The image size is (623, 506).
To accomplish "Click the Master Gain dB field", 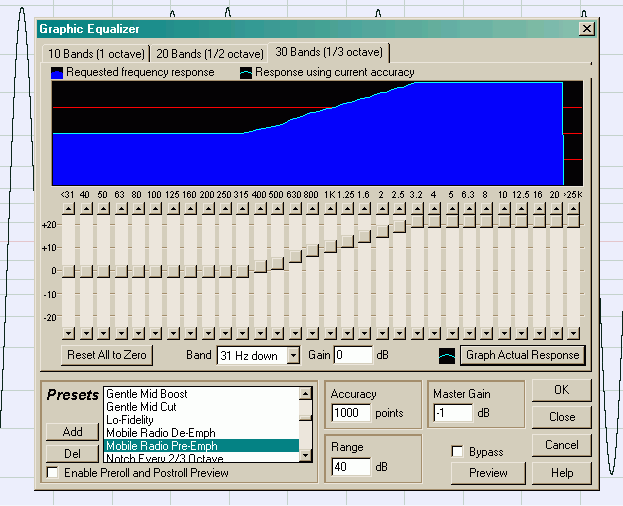I will (453, 413).
